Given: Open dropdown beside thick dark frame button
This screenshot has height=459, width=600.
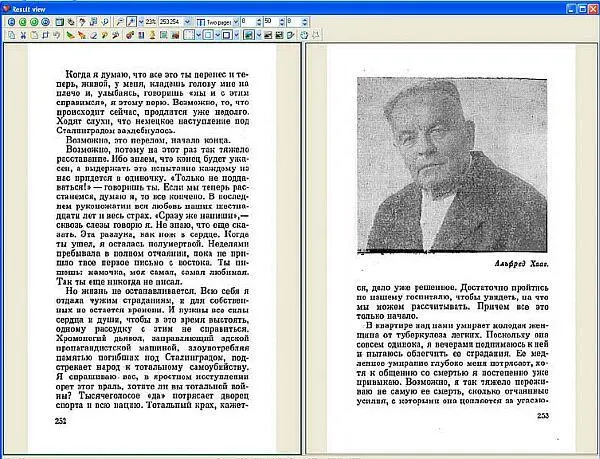Looking at the screenshot, I should (237, 35).
